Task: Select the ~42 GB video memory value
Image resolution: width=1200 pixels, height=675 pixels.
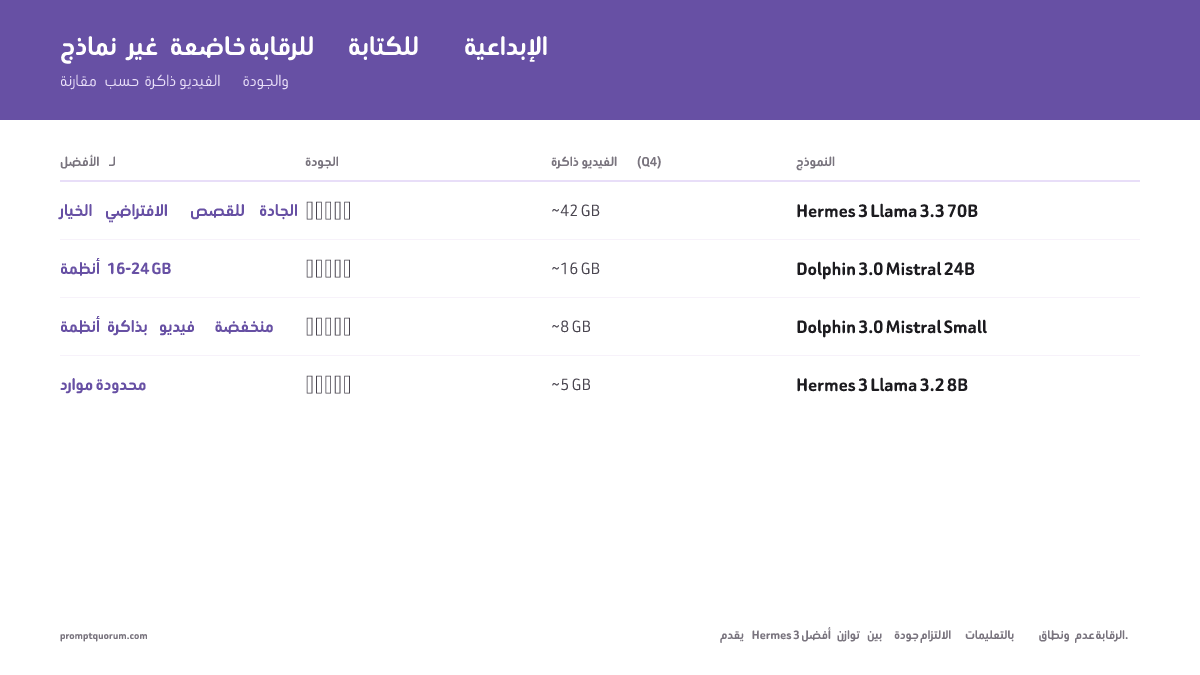Action: tap(575, 211)
